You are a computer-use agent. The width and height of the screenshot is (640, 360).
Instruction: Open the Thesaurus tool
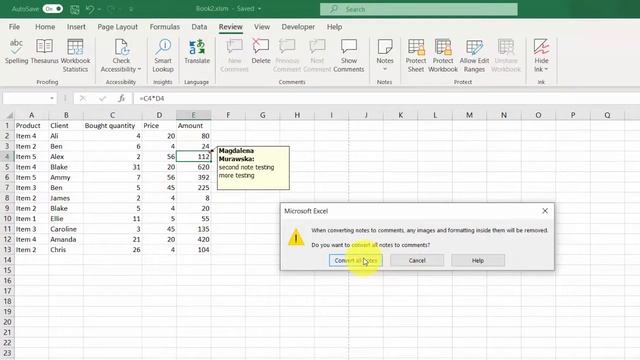point(44,52)
